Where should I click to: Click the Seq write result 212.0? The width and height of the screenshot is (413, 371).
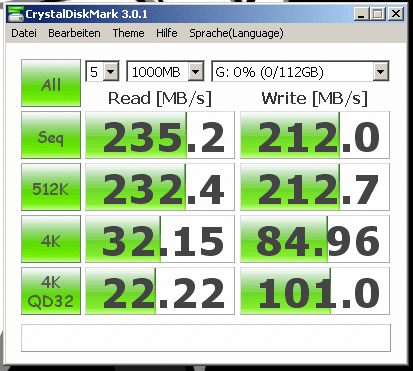pyautogui.click(x=315, y=135)
